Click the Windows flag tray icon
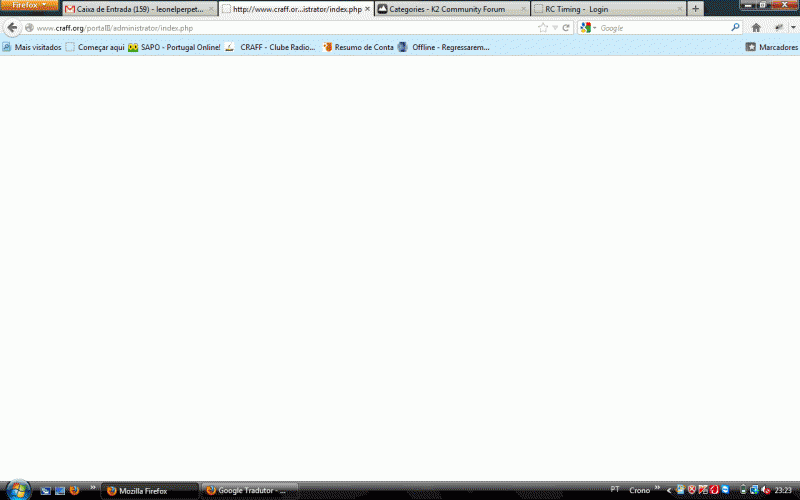The image size is (800, 500). pos(680,490)
